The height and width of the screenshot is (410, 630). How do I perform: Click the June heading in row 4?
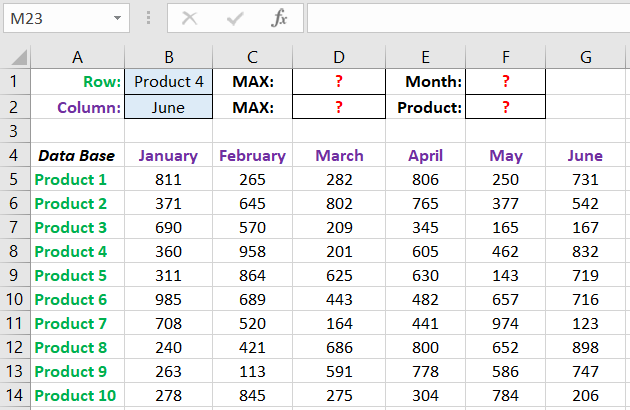(585, 155)
